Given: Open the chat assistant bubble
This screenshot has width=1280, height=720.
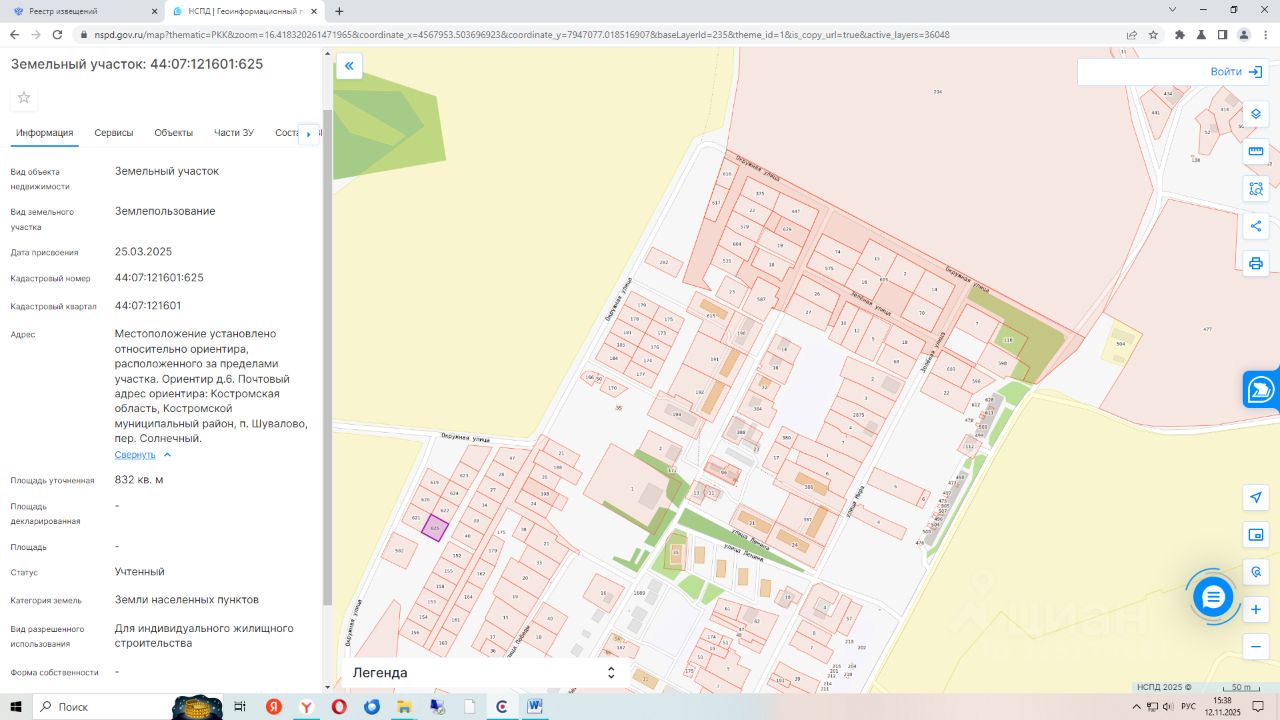Looking at the screenshot, I should pos(1213,597).
